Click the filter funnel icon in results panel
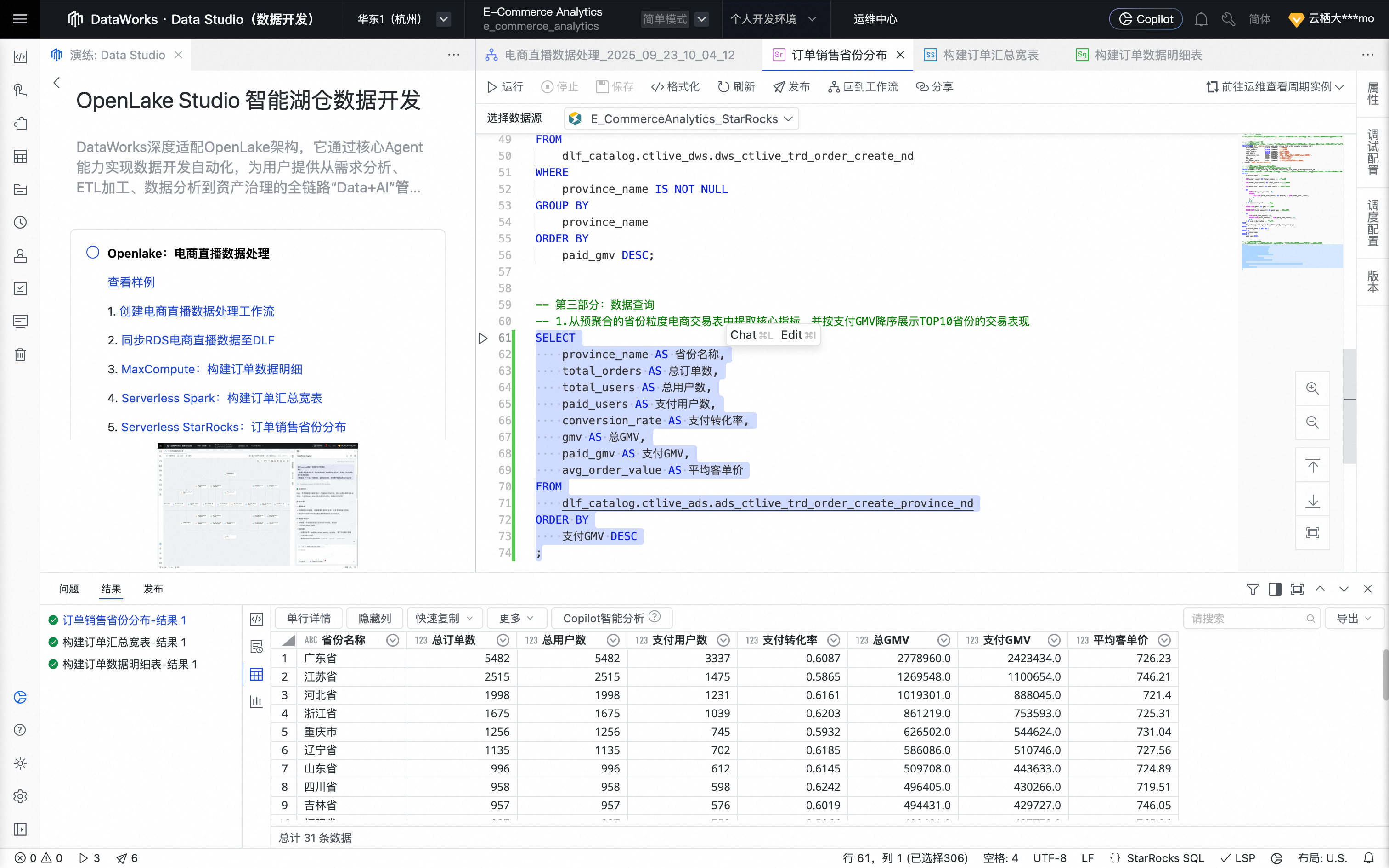1389x868 pixels. [1253, 589]
